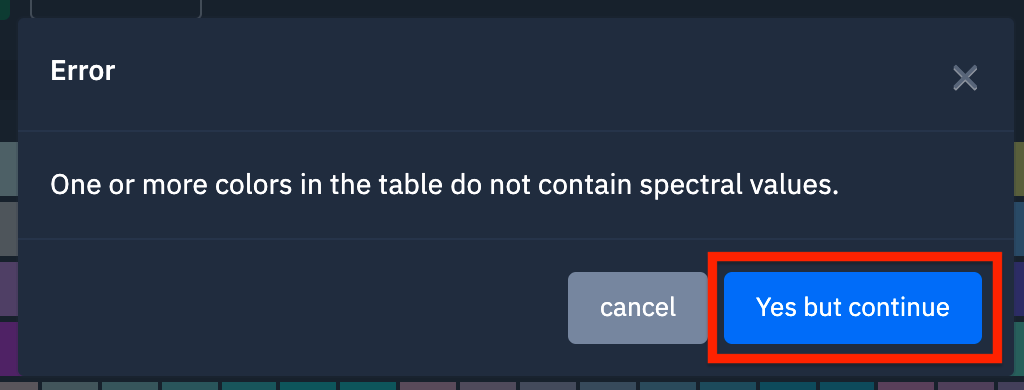Select the slate swatch directly beneath the cancel button
This screenshot has width=1024, height=390.
point(608,386)
